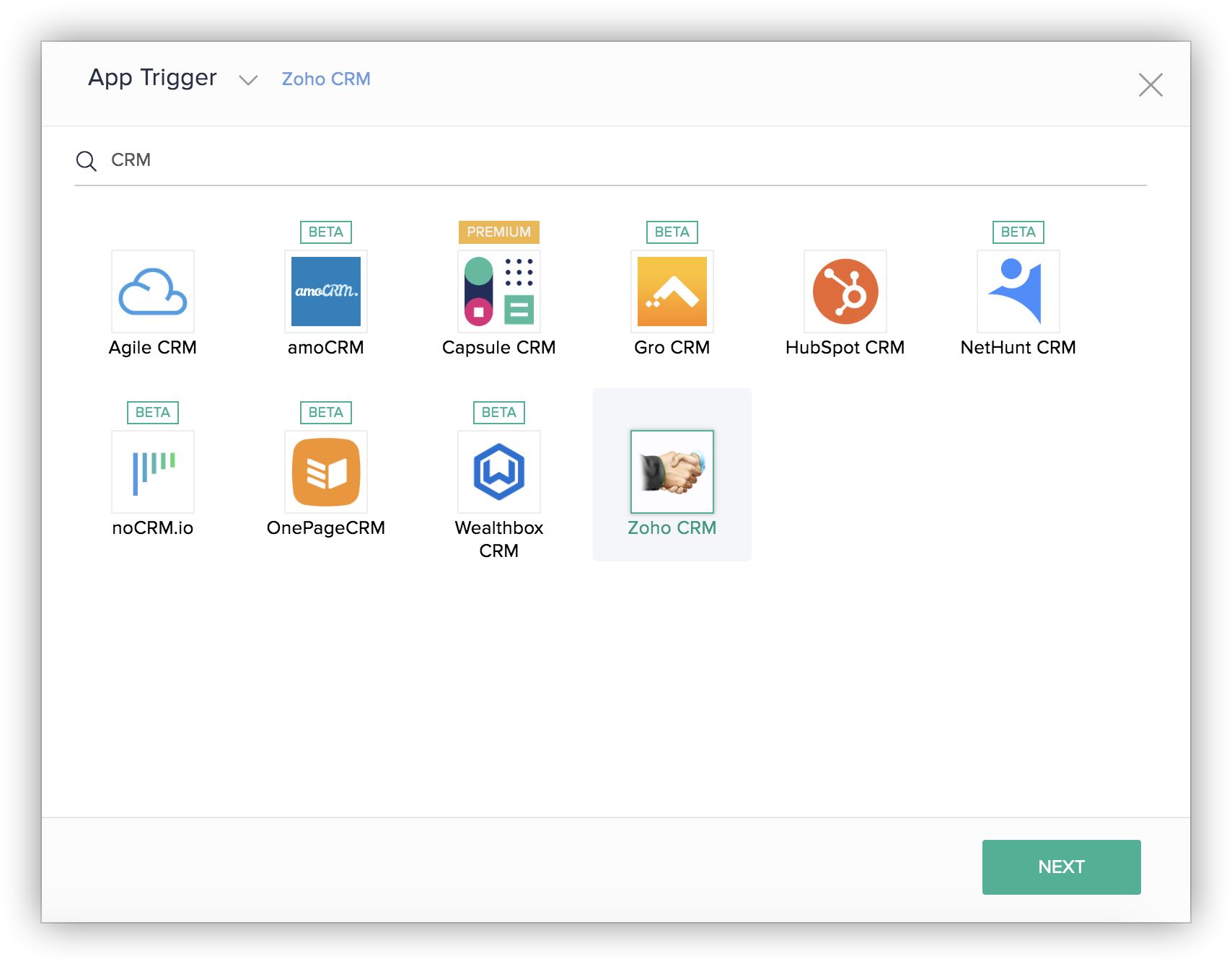
Task: Select the Gro CRM app icon
Action: [672, 292]
